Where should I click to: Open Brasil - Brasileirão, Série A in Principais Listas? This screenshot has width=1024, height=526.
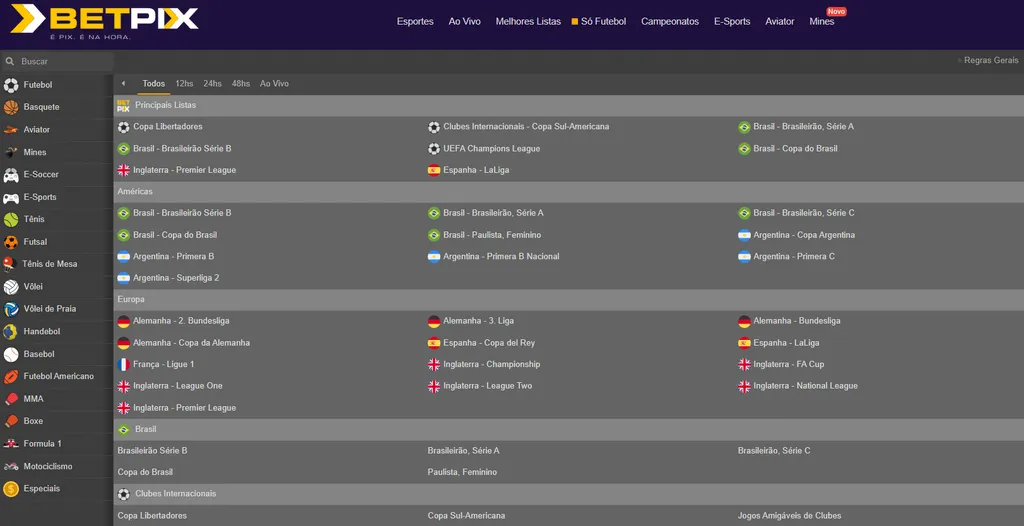803,127
